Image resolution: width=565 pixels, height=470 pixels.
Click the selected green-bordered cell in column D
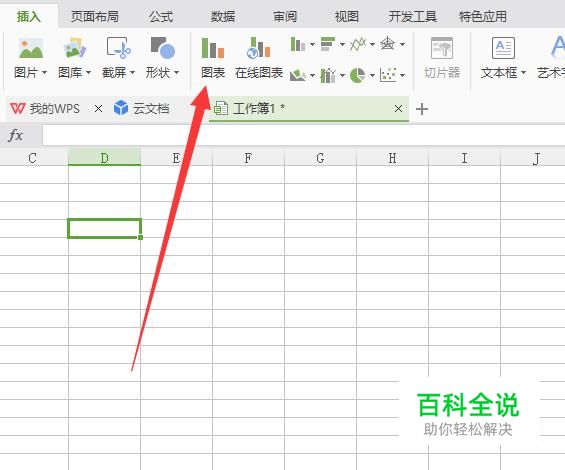click(104, 229)
